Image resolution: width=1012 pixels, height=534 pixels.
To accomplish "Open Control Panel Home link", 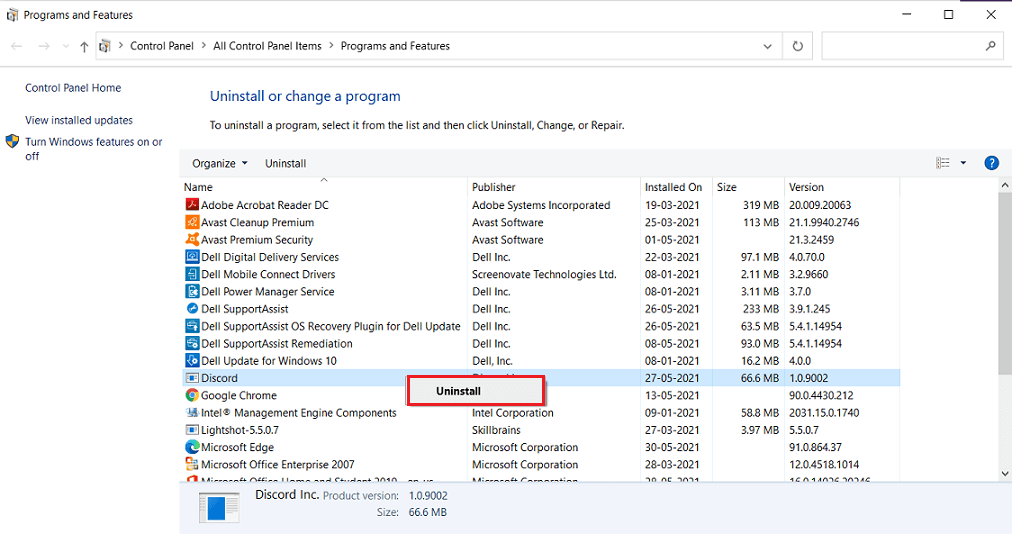I will click(x=73, y=88).
